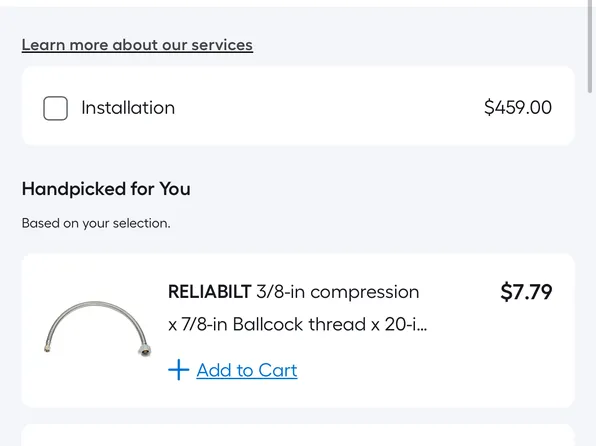Click the 3/8-in compression title text
This screenshot has width=596, height=446.
tap(338, 292)
